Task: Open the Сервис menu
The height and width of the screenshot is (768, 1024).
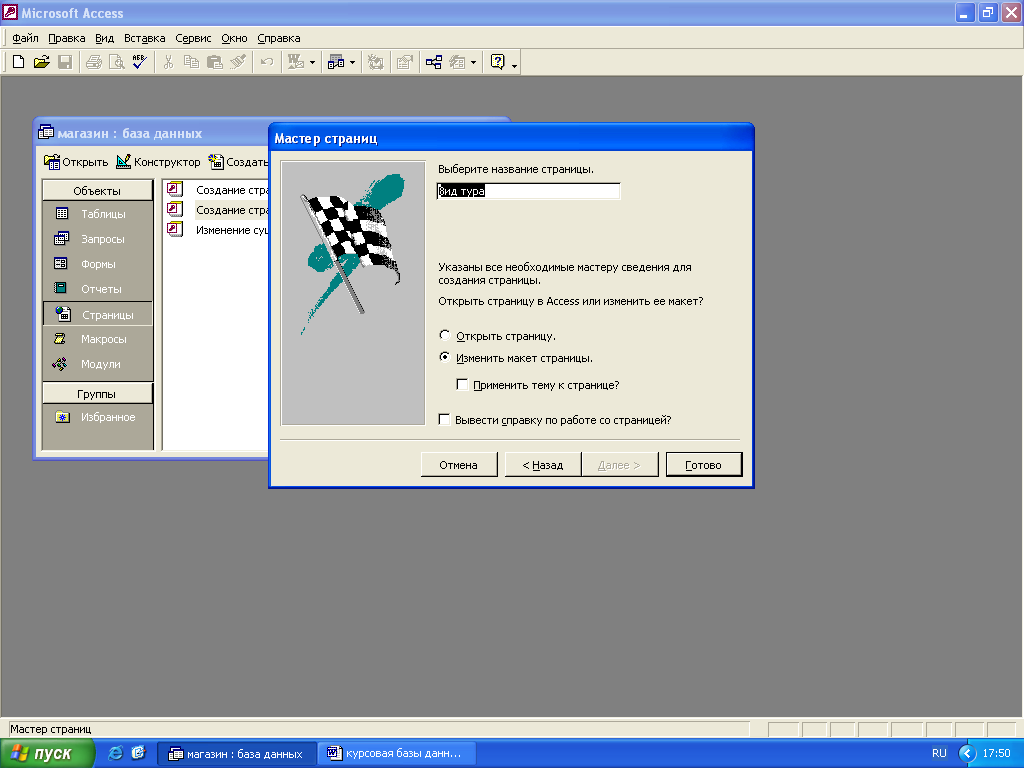Action: [193, 38]
